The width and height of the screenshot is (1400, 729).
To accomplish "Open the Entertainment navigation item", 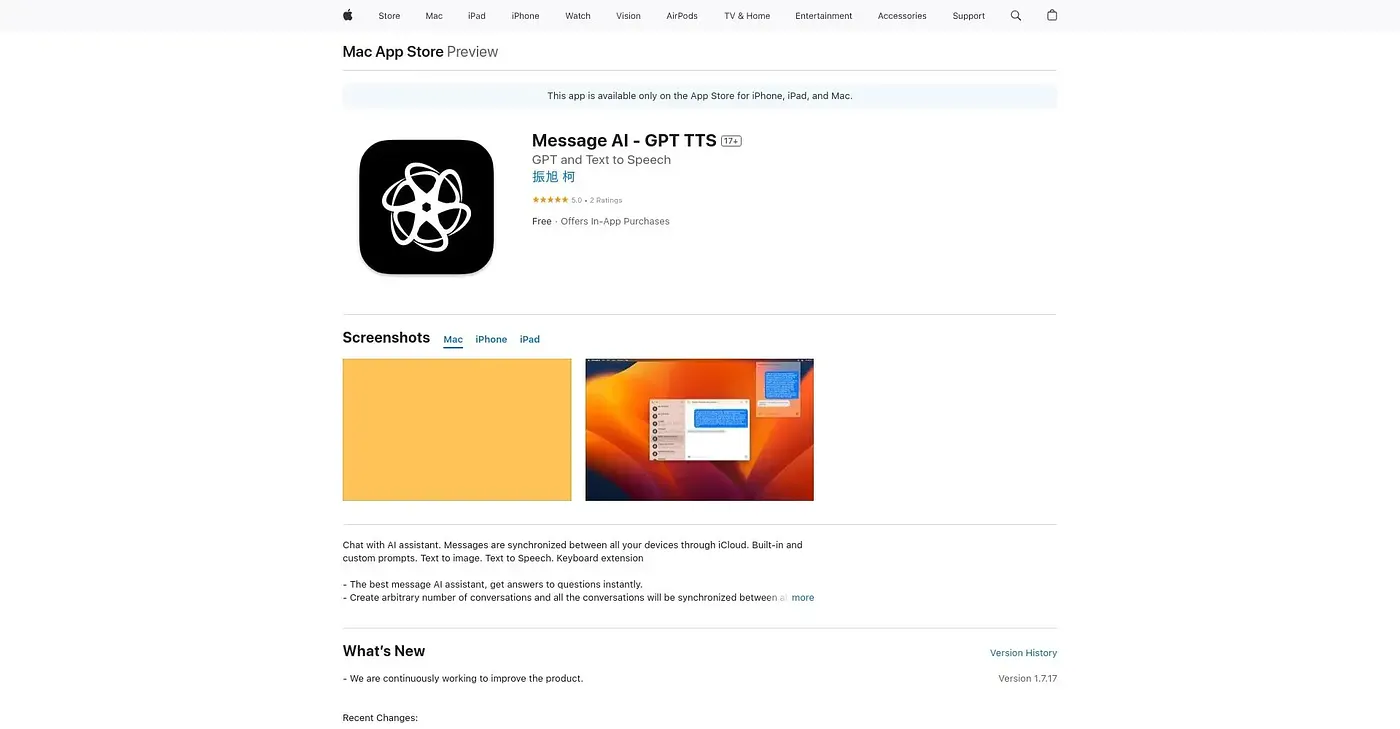I will tap(824, 16).
